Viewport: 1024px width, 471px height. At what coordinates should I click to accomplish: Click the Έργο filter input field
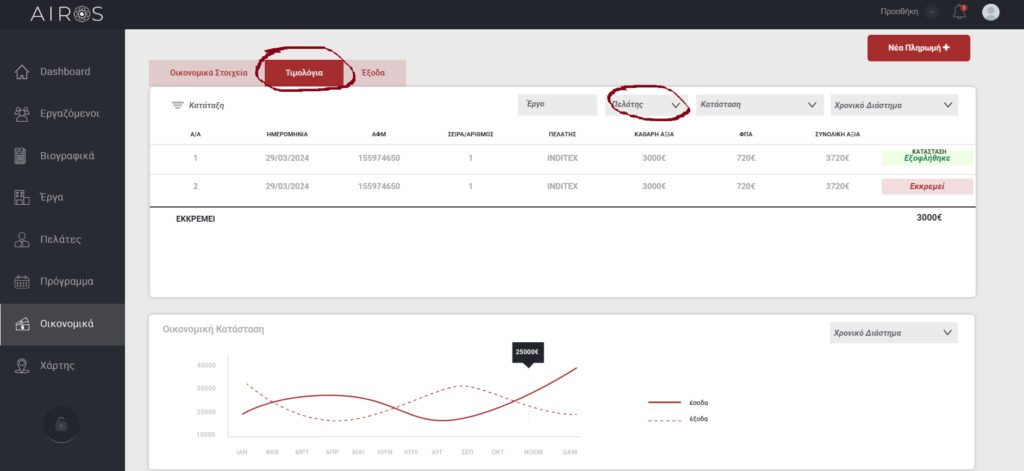pyautogui.click(x=557, y=104)
